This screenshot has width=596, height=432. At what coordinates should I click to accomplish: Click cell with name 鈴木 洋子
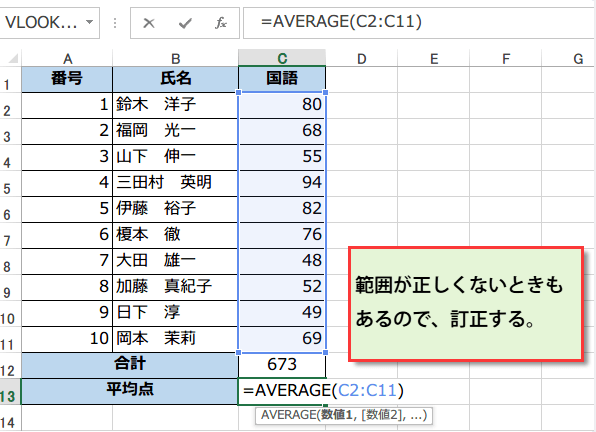pyautogui.click(x=175, y=105)
